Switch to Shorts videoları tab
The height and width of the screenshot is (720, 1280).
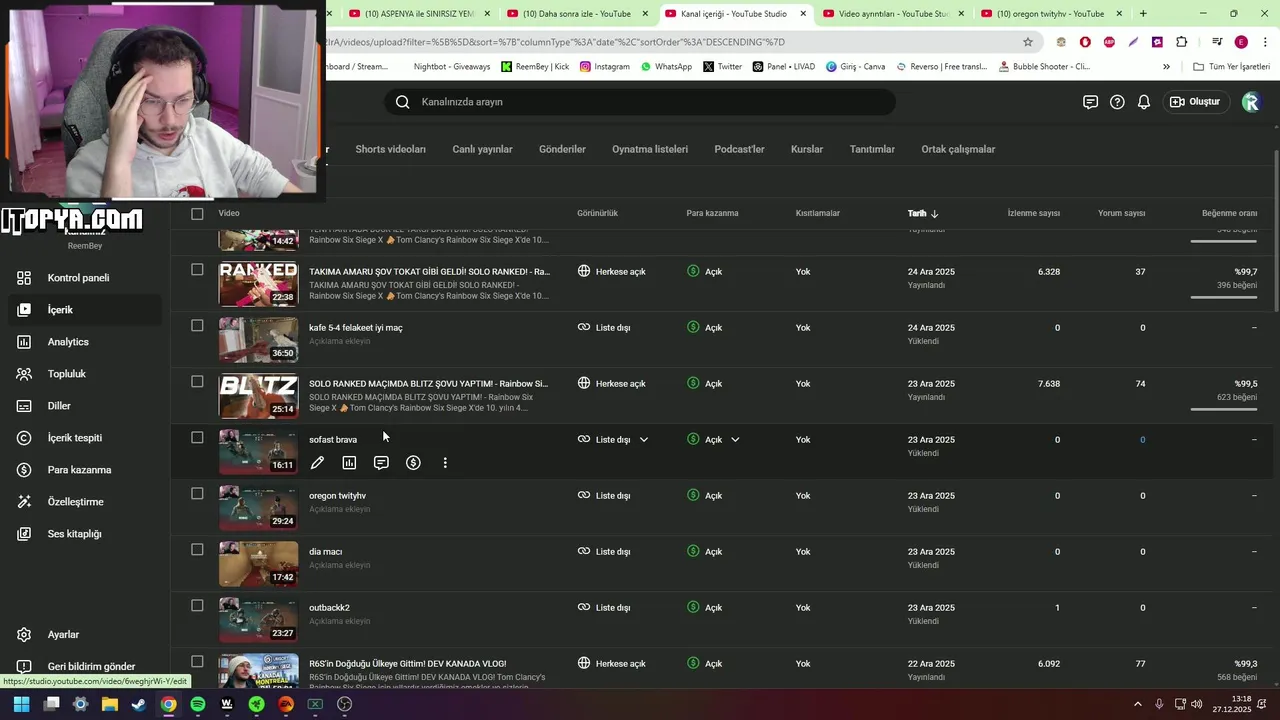coord(390,149)
